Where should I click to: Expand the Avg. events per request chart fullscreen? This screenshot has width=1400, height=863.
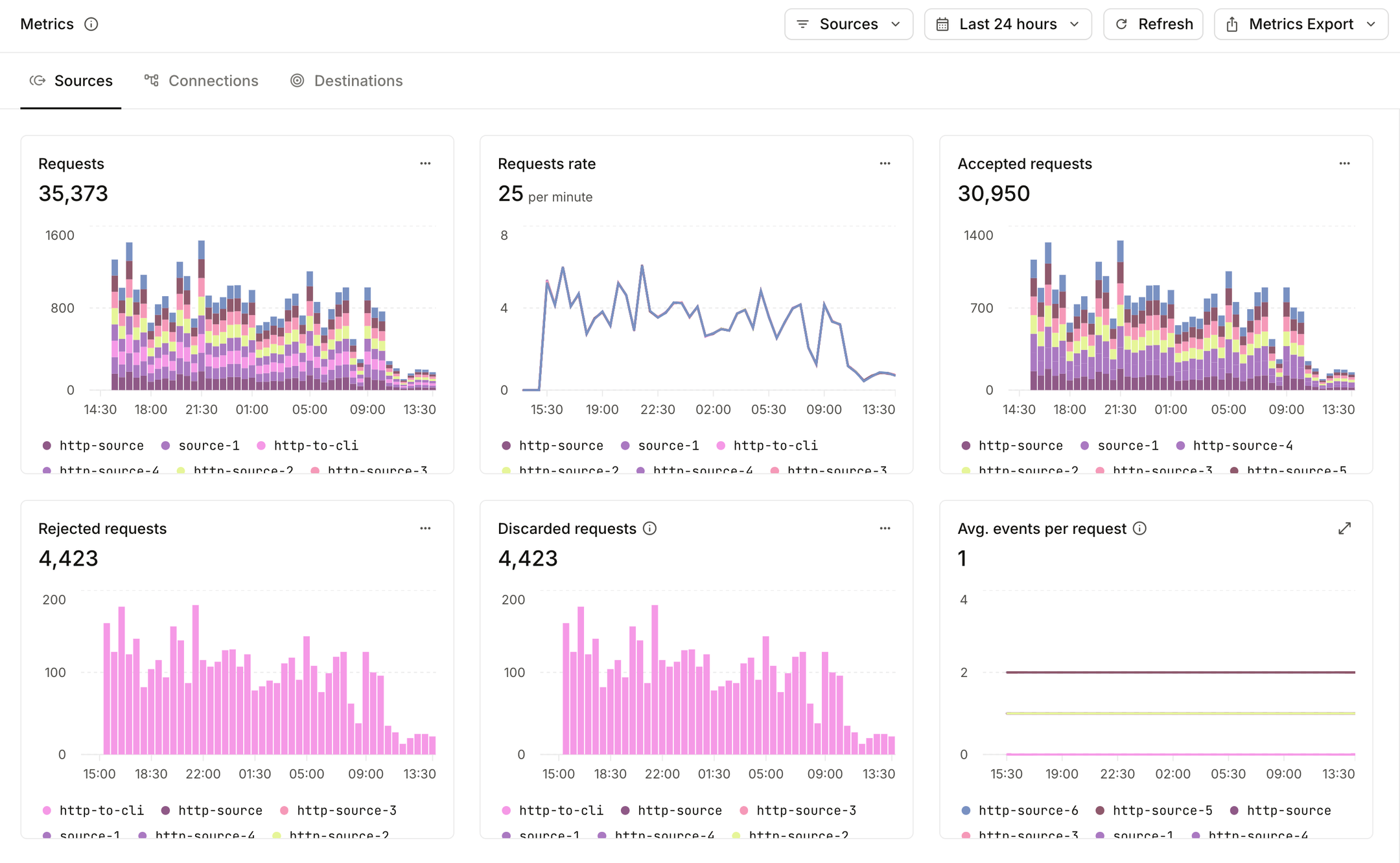(1345, 528)
